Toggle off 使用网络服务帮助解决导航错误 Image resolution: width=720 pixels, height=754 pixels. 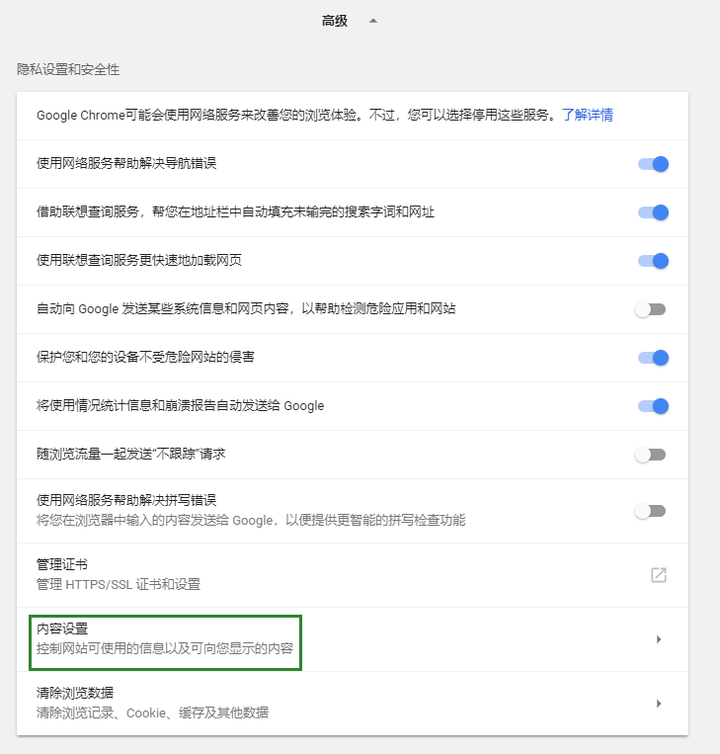(x=653, y=164)
